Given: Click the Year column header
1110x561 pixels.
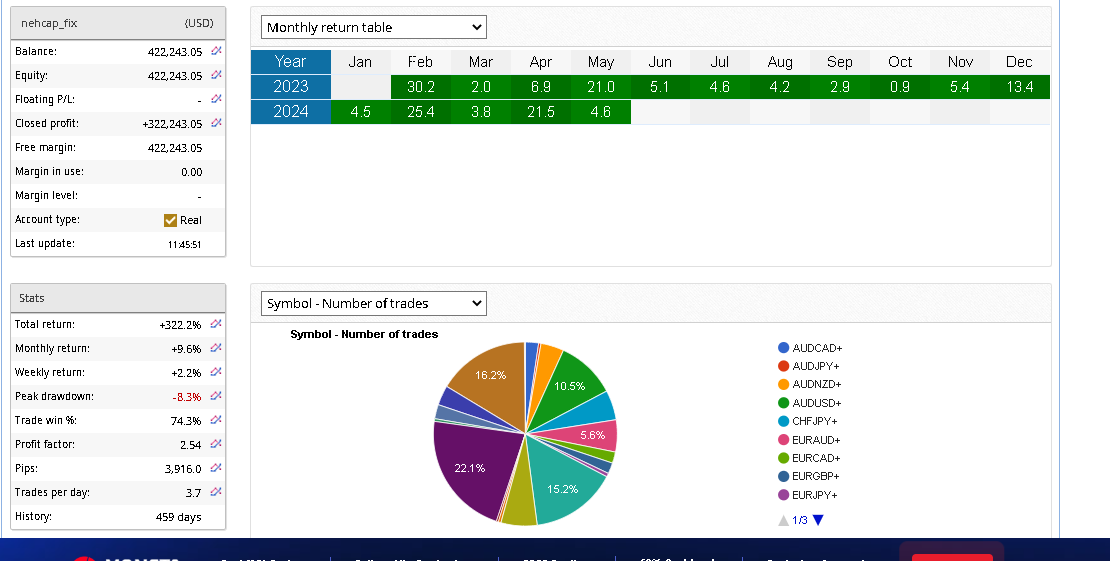Looking at the screenshot, I should click(290, 62).
